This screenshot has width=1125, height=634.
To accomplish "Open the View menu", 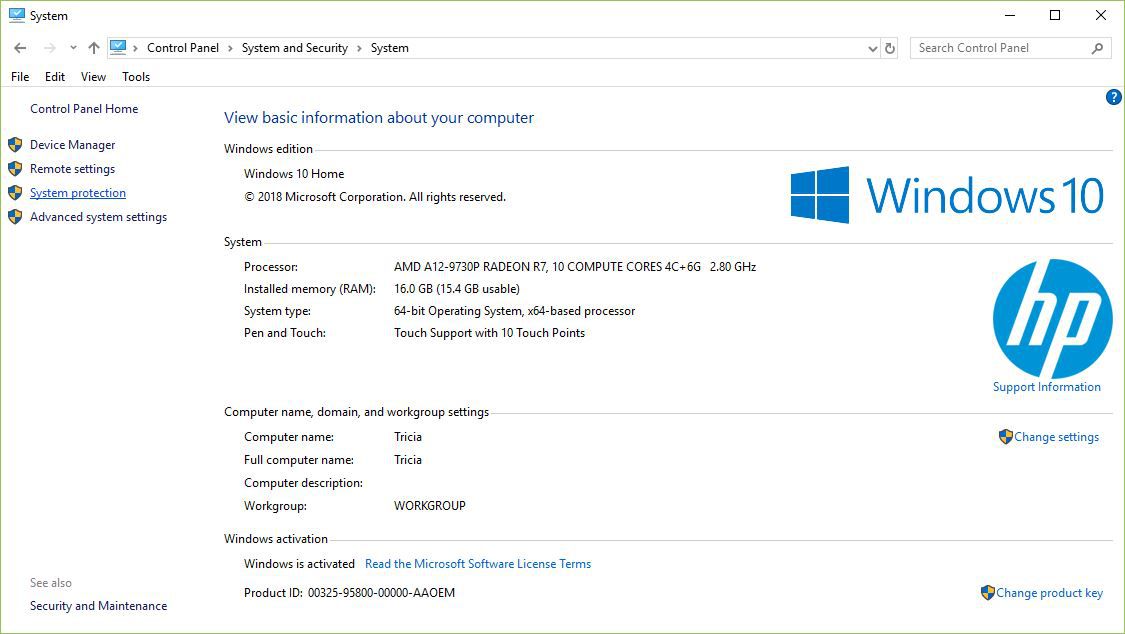I will (x=93, y=77).
